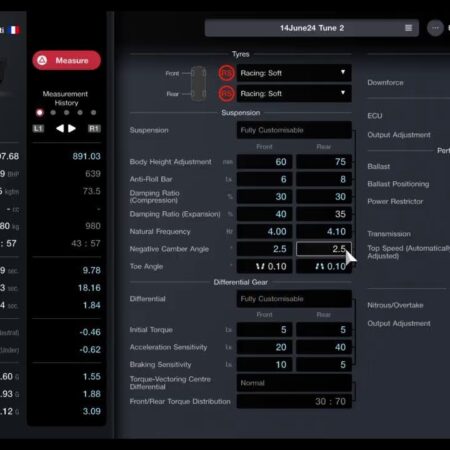This screenshot has height=450, width=450.
Task: Adjust rear Natural Frequency 4.10
Action: pyautogui.click(x=324, y=231)
